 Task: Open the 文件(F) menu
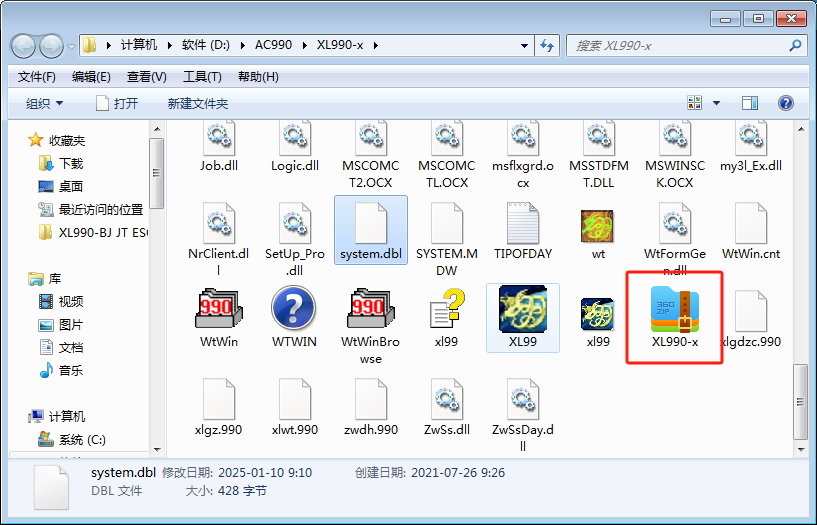coord(37,77)
